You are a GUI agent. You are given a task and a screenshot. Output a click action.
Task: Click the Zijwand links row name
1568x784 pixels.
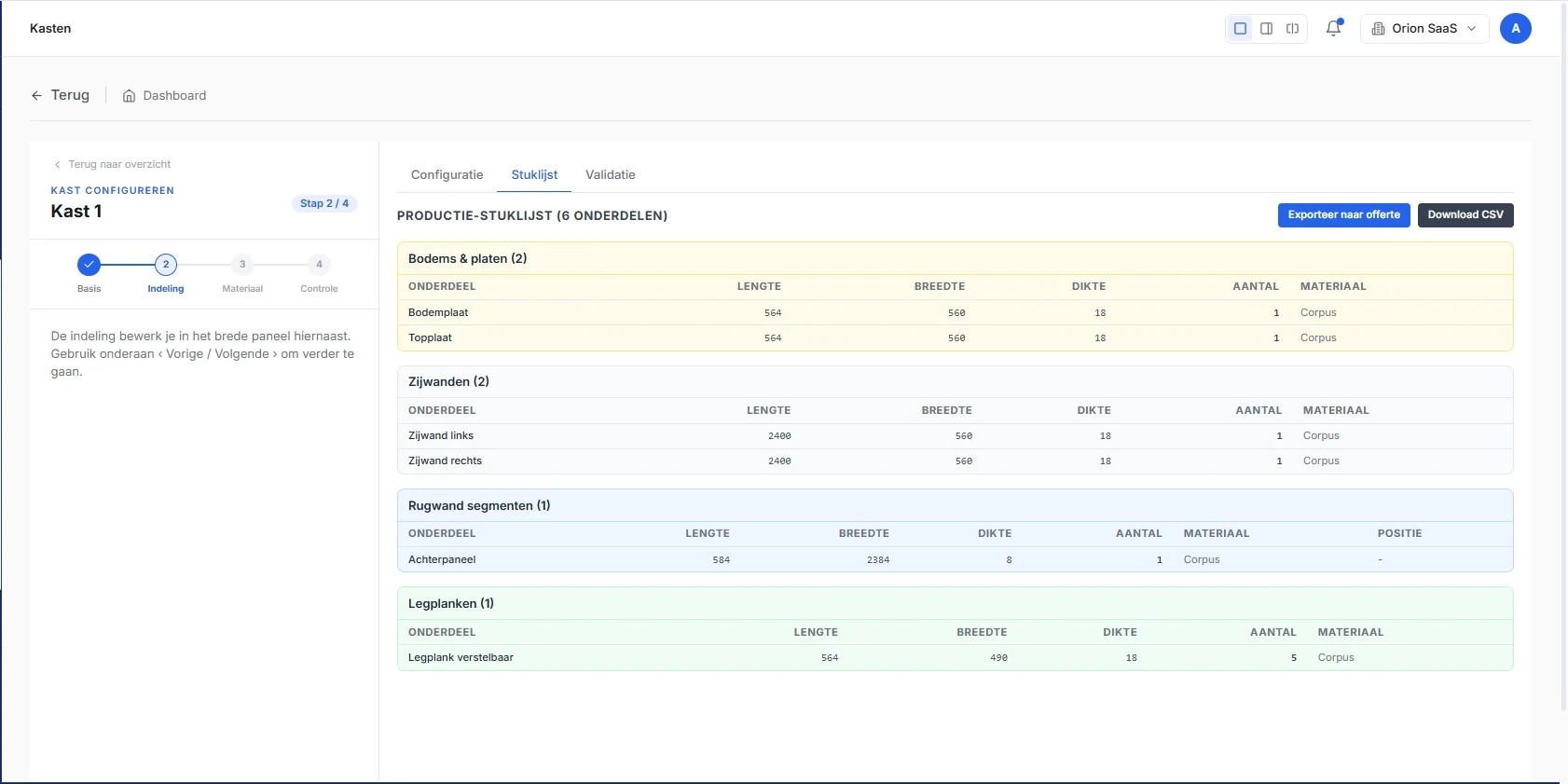point(441,435)
